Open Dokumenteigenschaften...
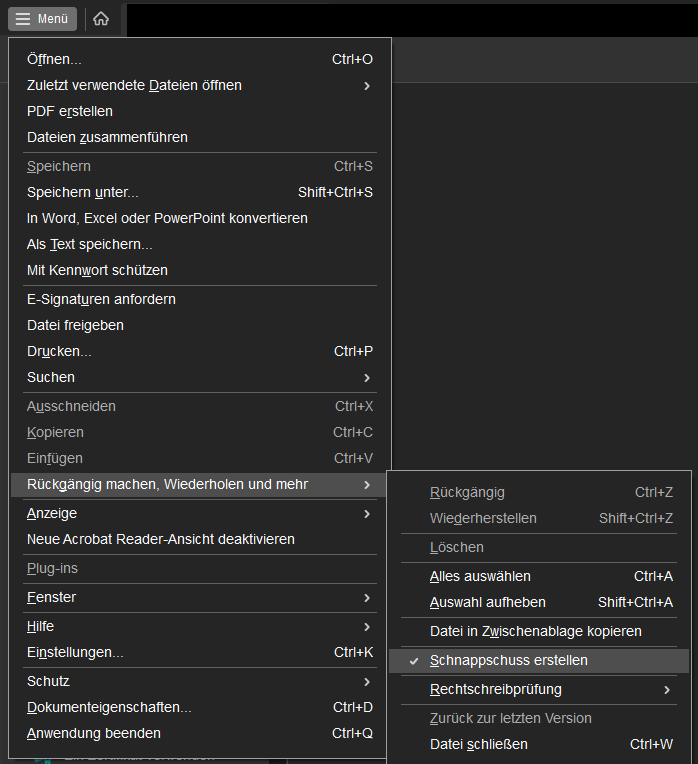 click(200, 707)
